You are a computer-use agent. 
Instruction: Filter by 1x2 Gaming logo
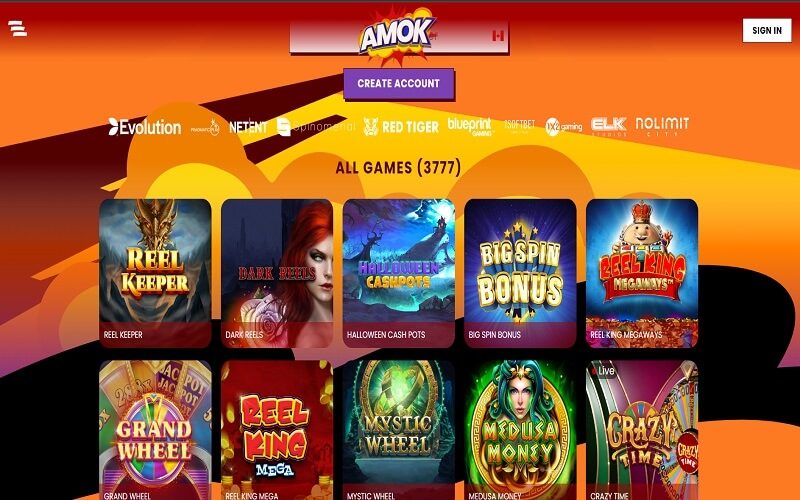(563, 127)
